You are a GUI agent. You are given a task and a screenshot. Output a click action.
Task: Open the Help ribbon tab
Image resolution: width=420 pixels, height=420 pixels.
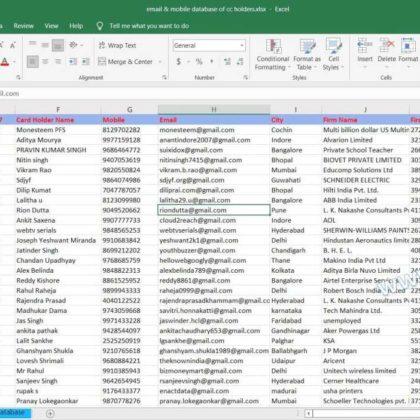click(76, 26)
